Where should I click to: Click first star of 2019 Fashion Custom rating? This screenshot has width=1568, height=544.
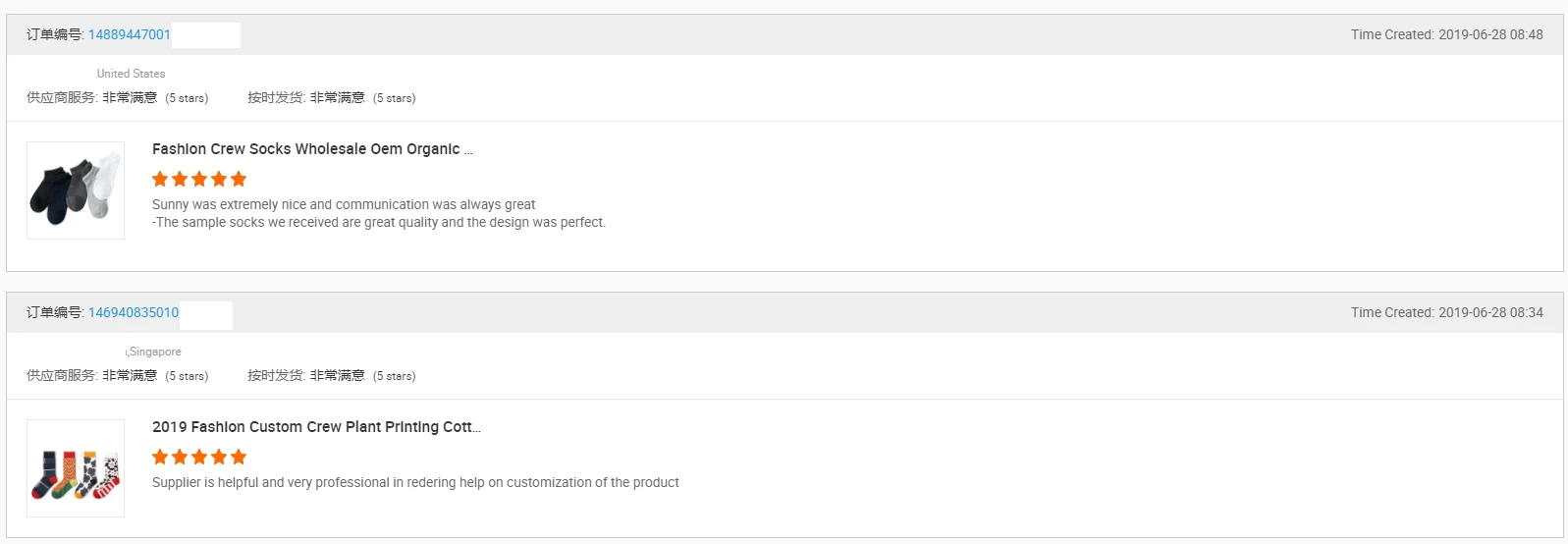click(x=160, y=457)
